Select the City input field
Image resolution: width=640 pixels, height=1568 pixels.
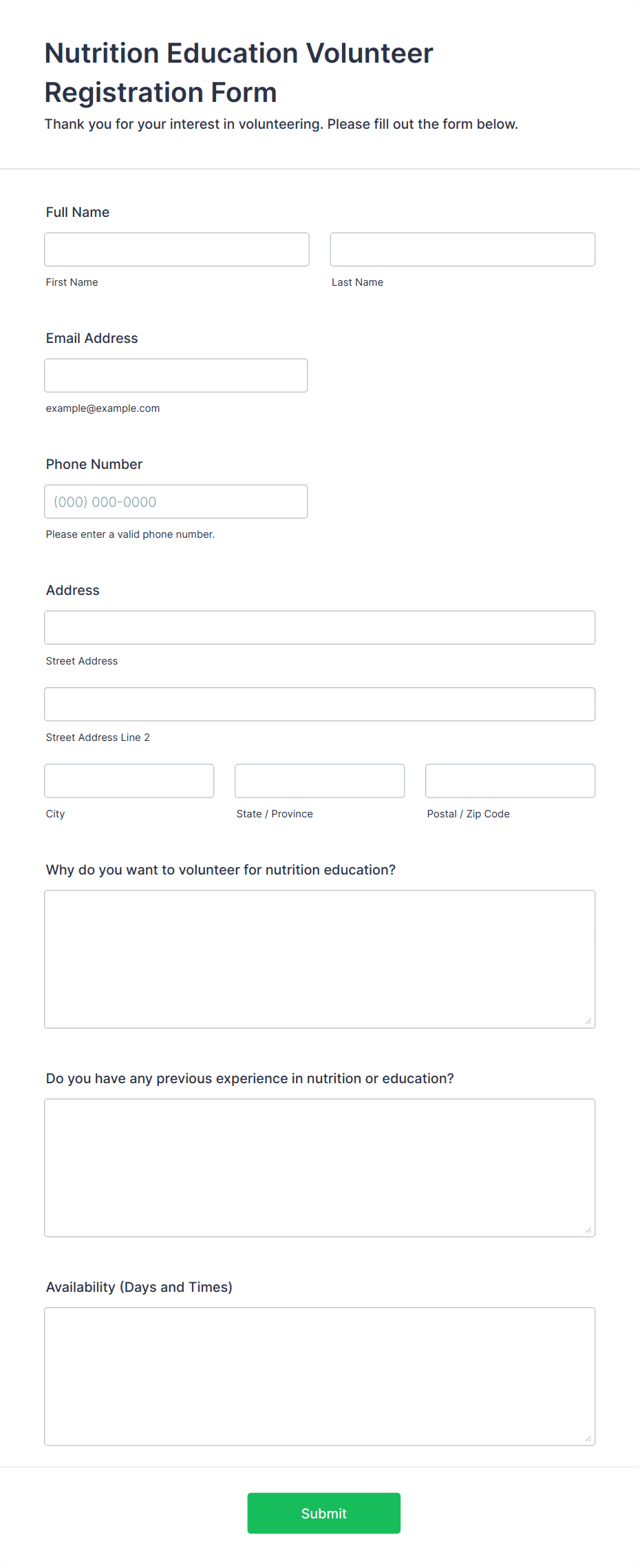129,780
